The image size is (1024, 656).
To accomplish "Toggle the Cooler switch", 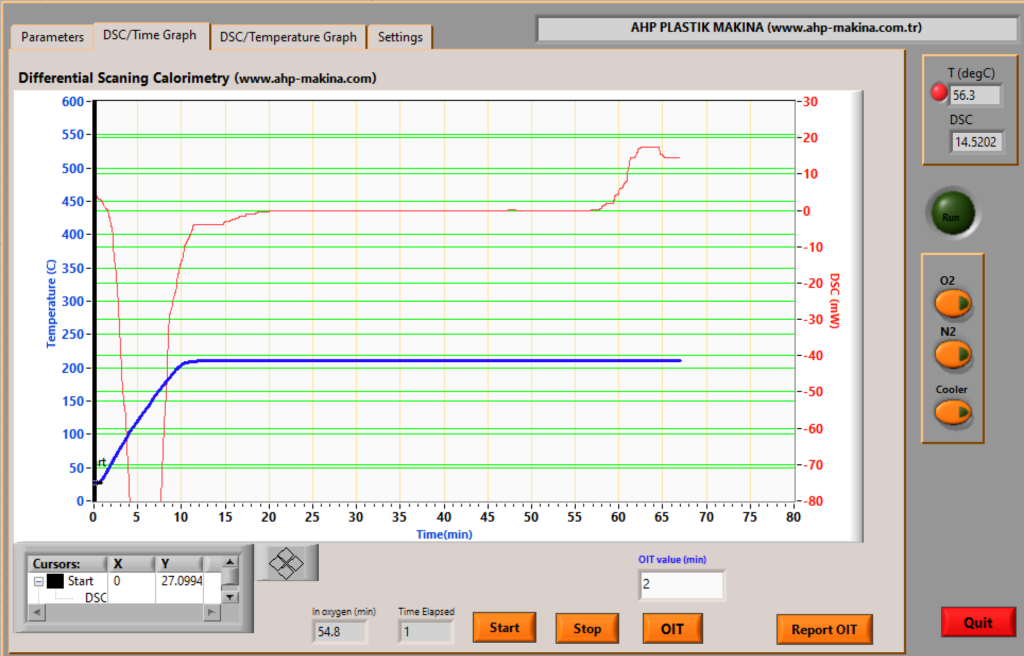I will click(953, 412).
